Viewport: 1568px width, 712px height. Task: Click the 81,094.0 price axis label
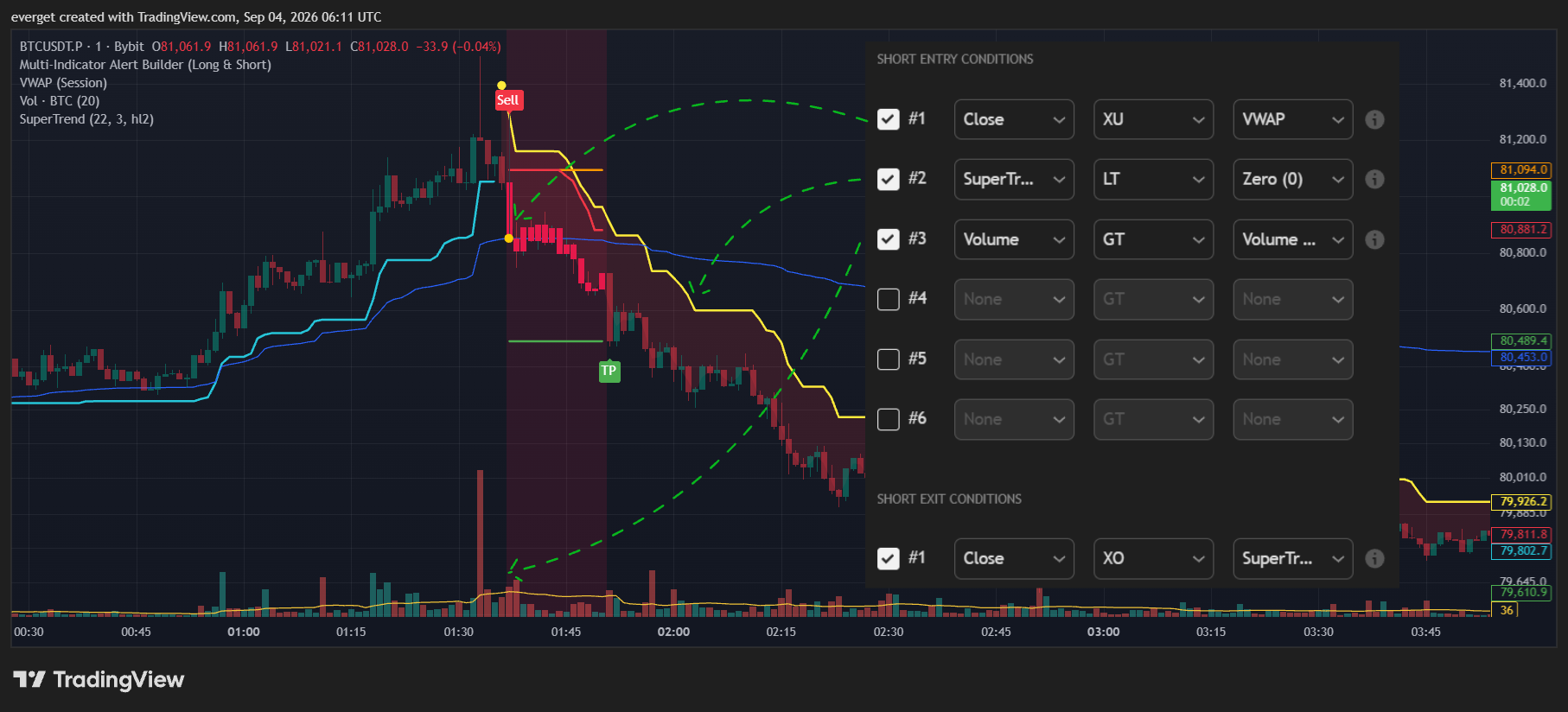pos(1521,170)
